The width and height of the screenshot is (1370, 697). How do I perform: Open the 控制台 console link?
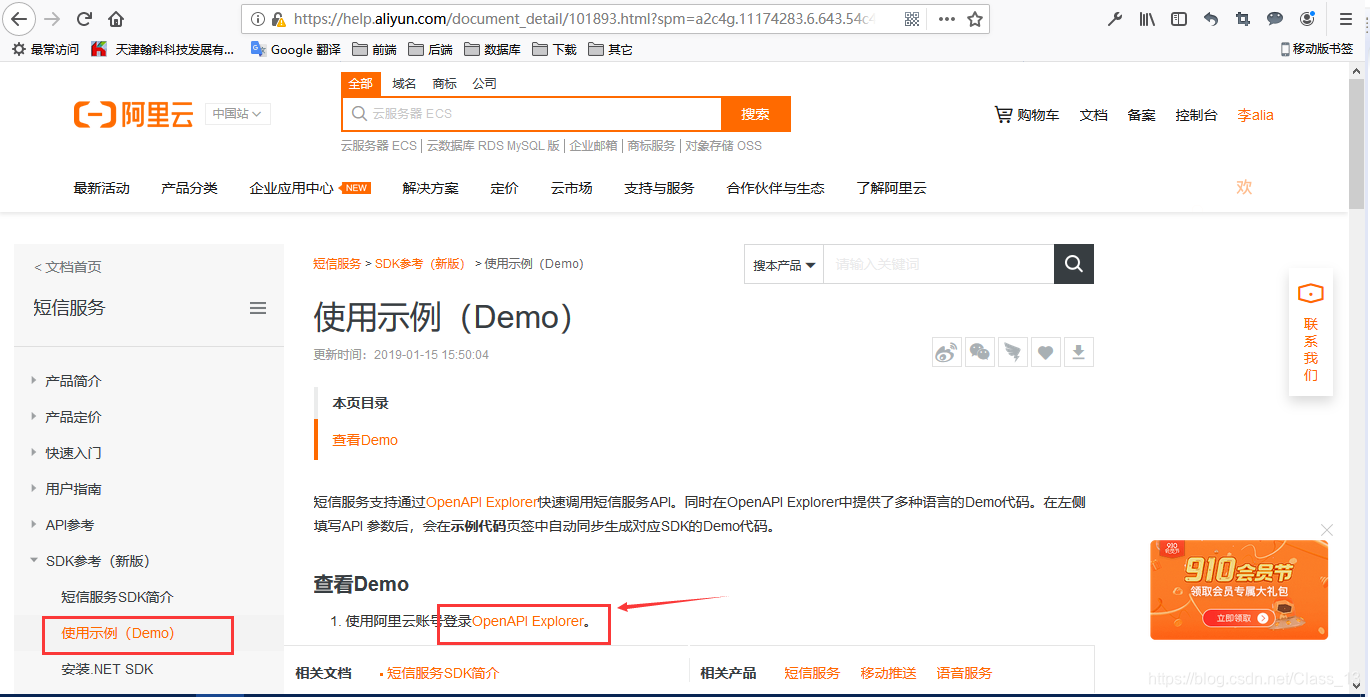click(1196, 115)
